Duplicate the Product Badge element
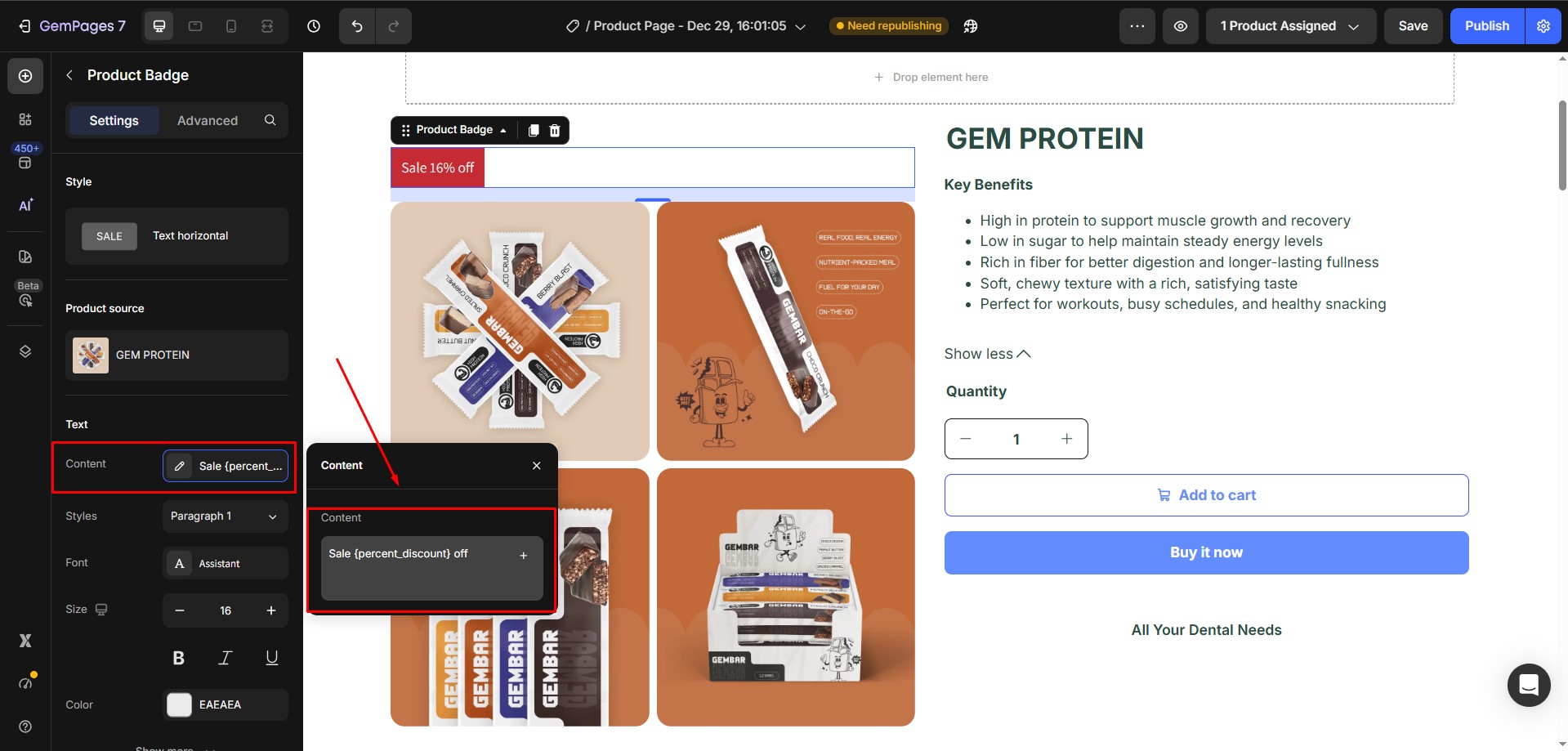 click(534, 130)
